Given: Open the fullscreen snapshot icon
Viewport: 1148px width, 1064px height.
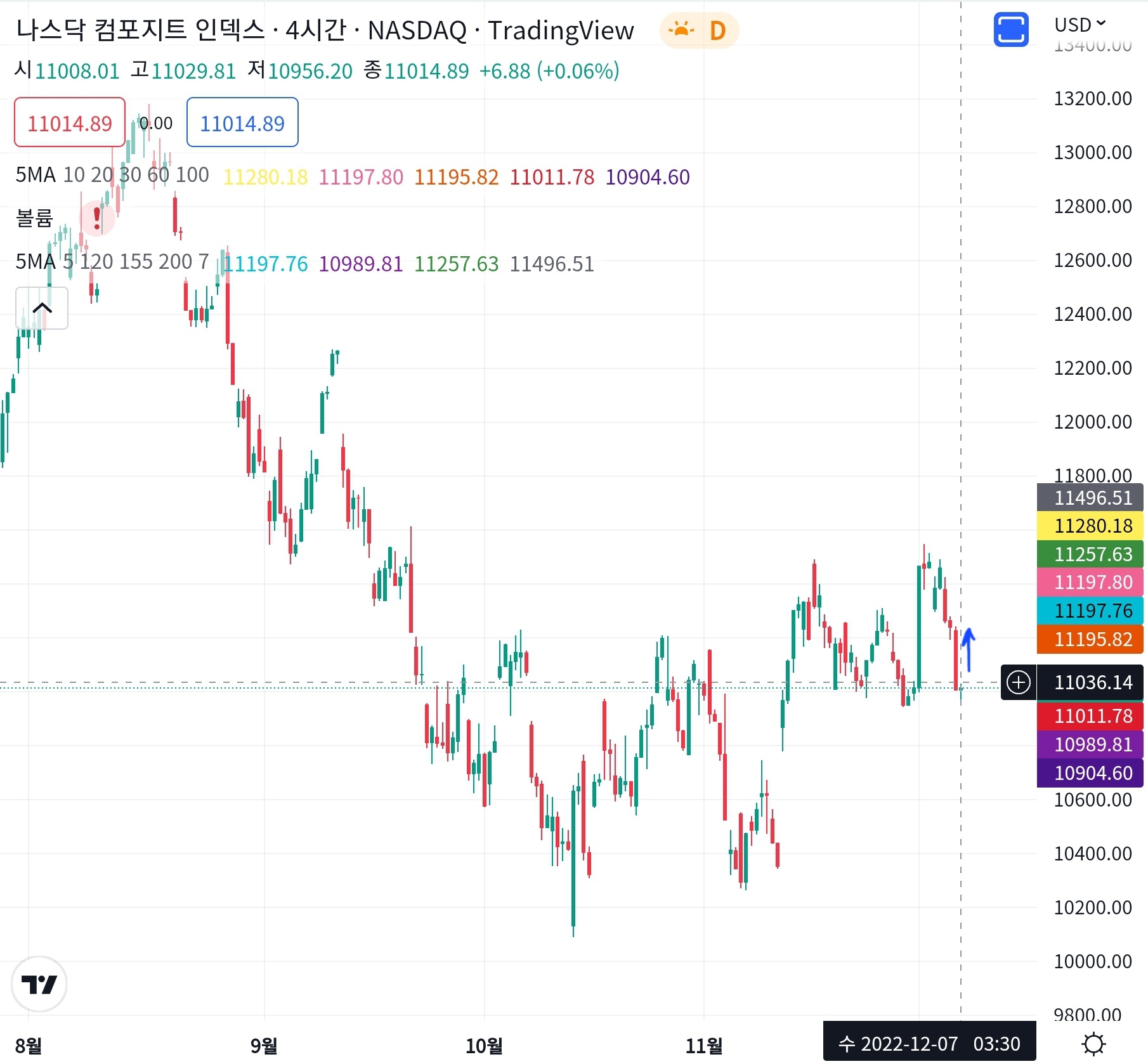Looking at the screenshot, I should coord(1010,30).
